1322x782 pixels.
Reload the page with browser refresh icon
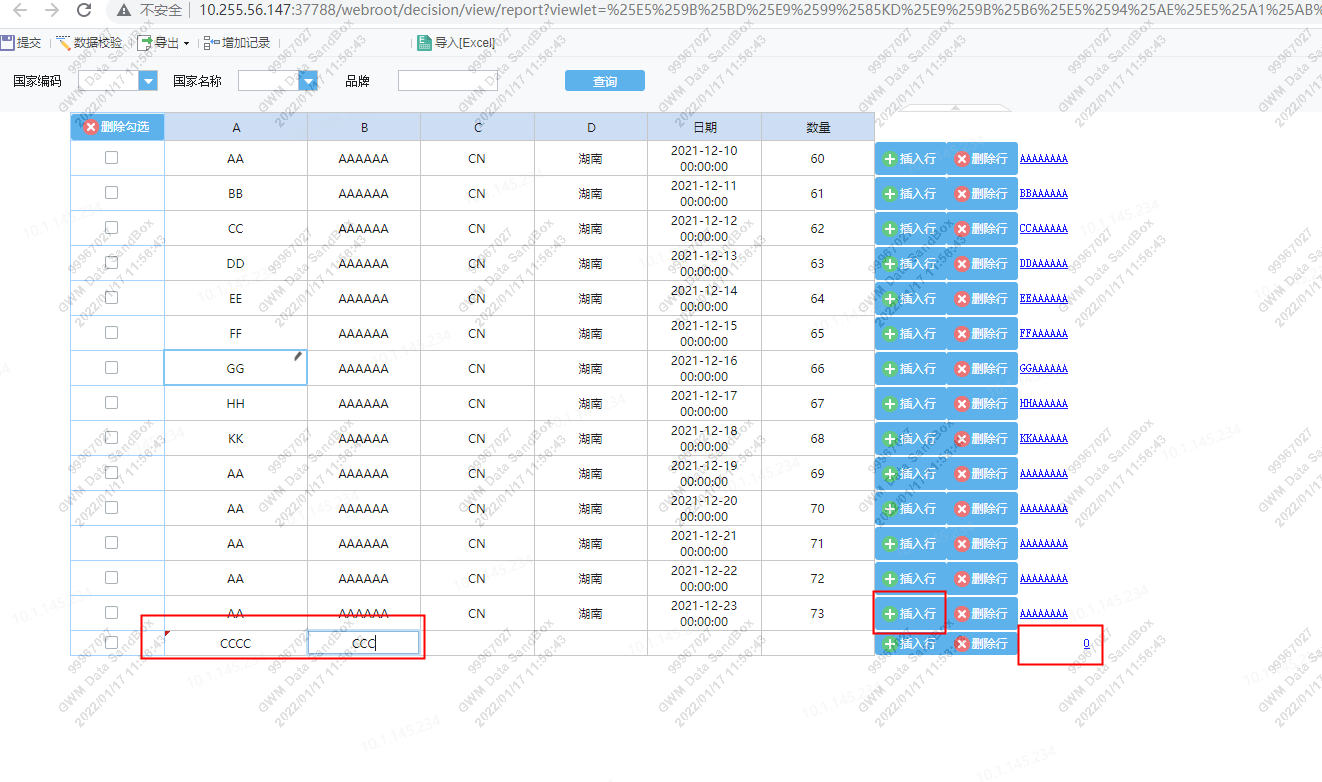coord(85,10)
